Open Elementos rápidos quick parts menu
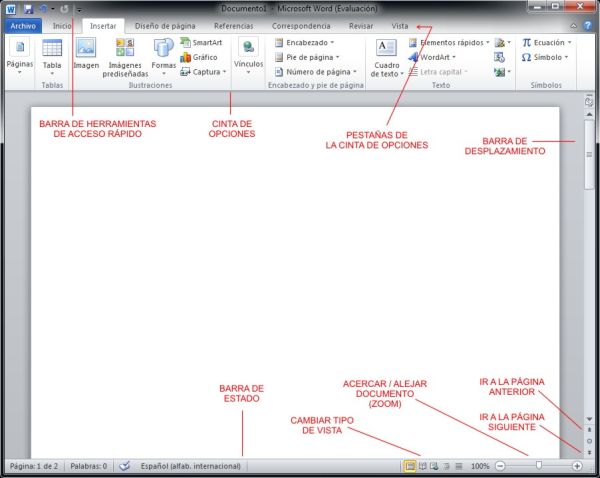 tap(449, 42)
